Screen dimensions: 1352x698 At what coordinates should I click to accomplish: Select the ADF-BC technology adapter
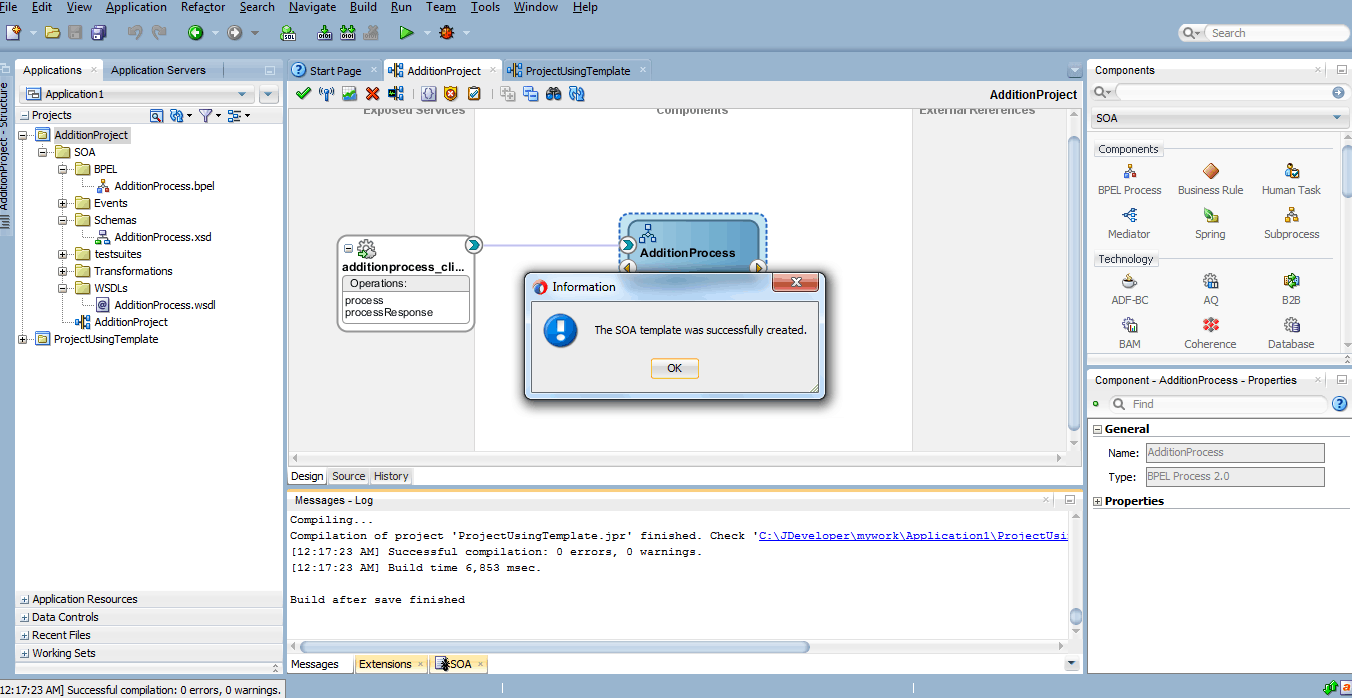coord(1129,290)
